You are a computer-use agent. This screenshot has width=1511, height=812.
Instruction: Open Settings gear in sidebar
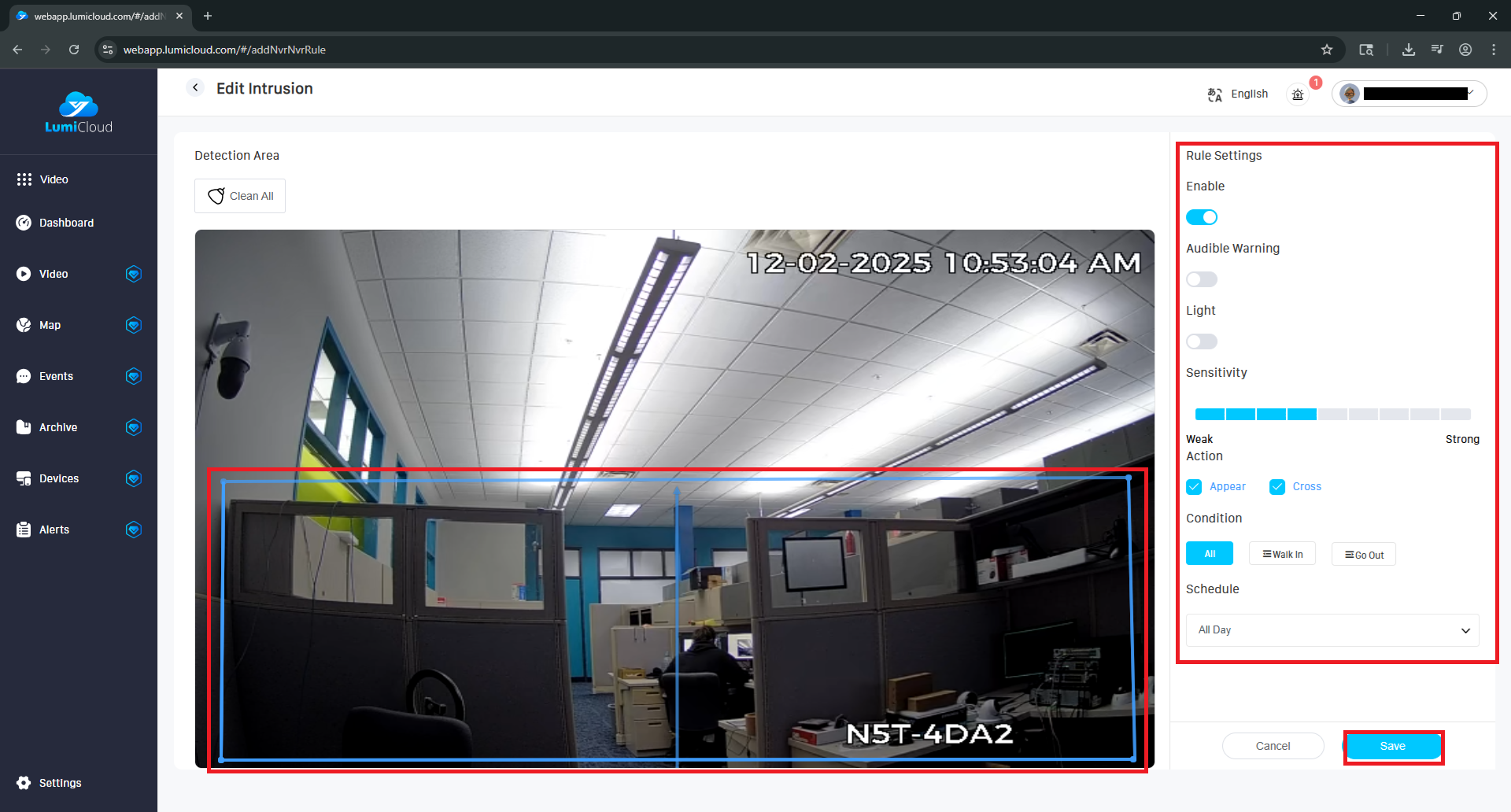coord(24,783)
